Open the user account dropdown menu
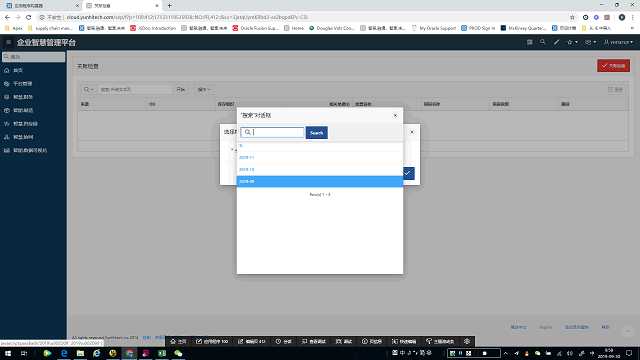 coord(618,42)
